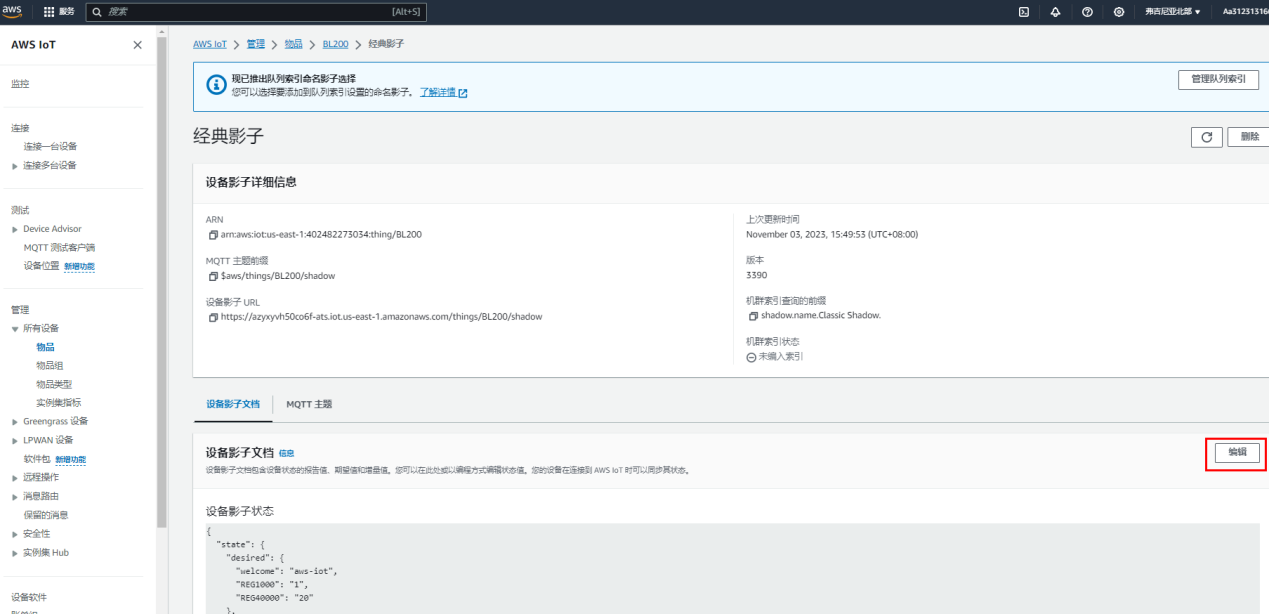The width and height of the screenshot is (1269, 614).
Task: Launch CloudShell from the top bar
Action: 1024,12
